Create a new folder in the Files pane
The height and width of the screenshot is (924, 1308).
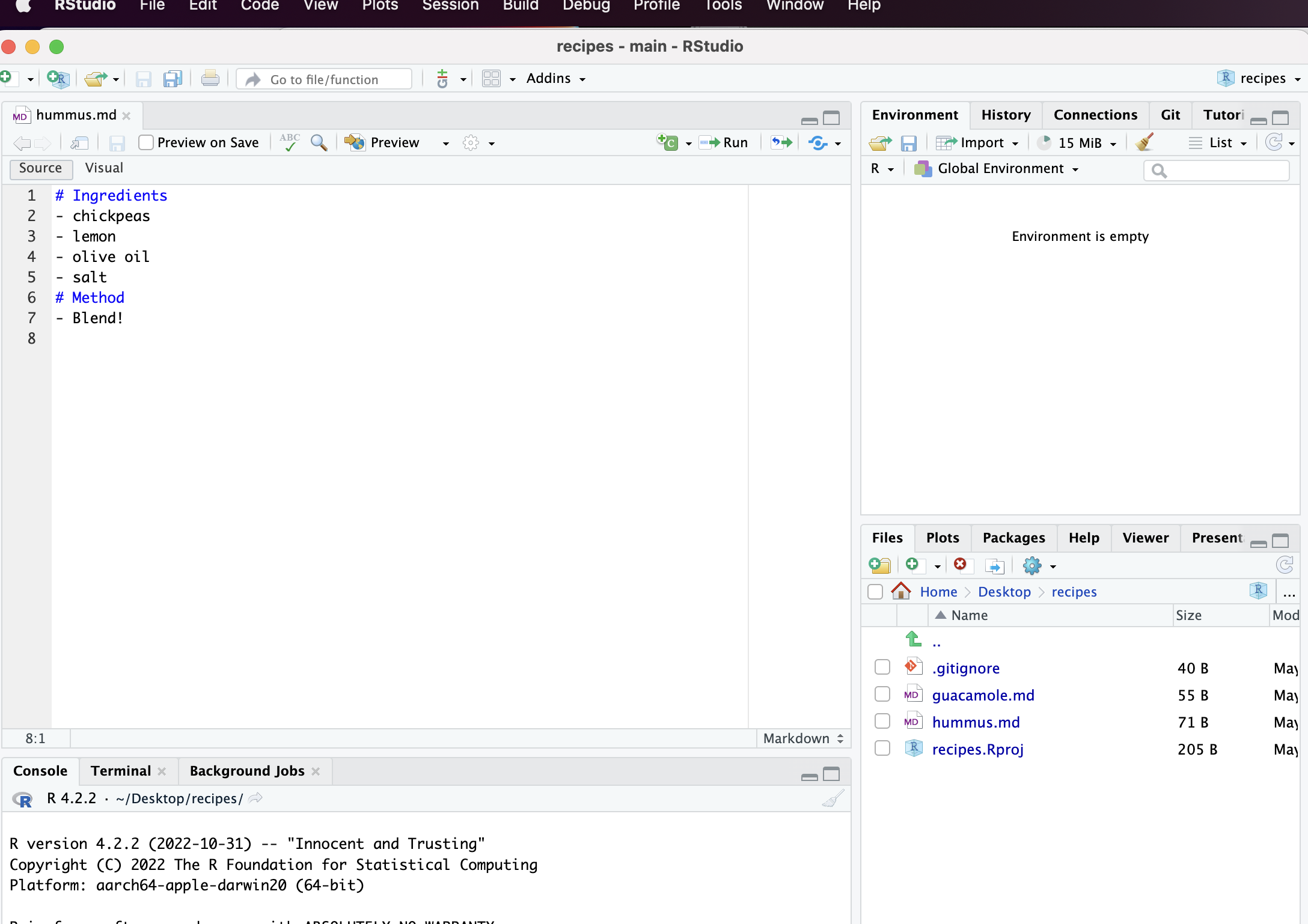pos(879,565)
